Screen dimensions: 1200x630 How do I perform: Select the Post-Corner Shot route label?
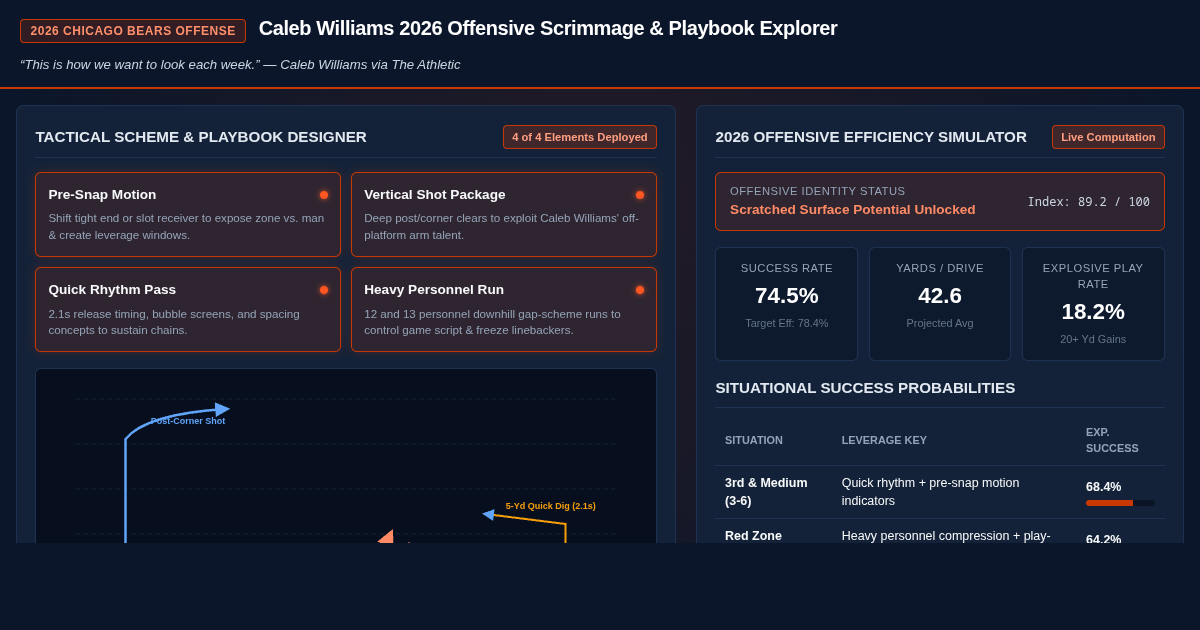click(x=188, y=421)
